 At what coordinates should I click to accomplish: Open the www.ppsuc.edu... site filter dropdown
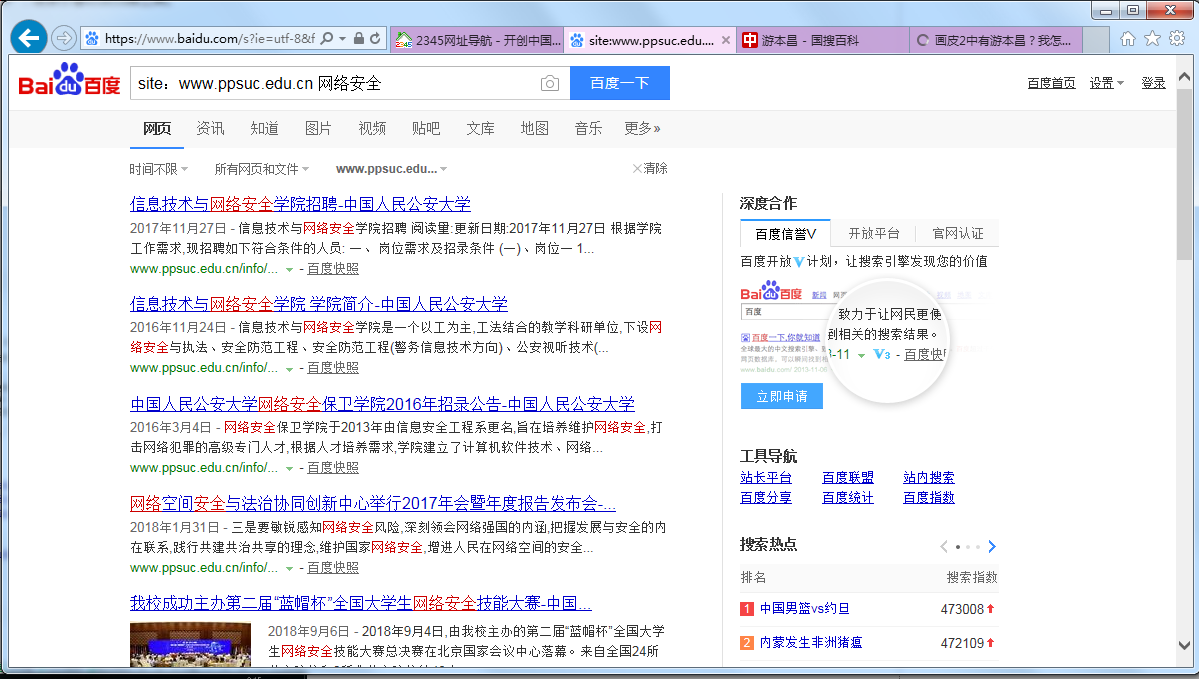coord(392,169)
